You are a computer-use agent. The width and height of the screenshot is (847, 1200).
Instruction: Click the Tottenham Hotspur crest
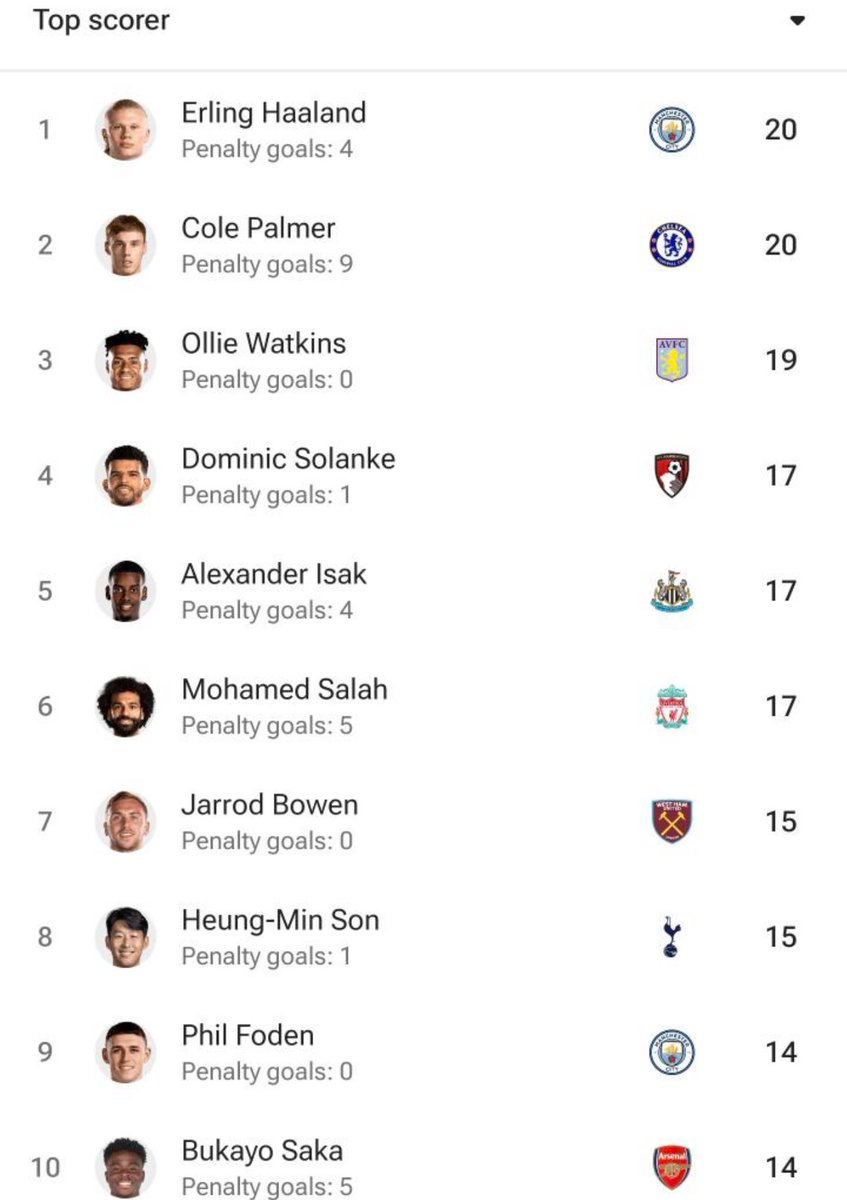(x=671, y=937)
